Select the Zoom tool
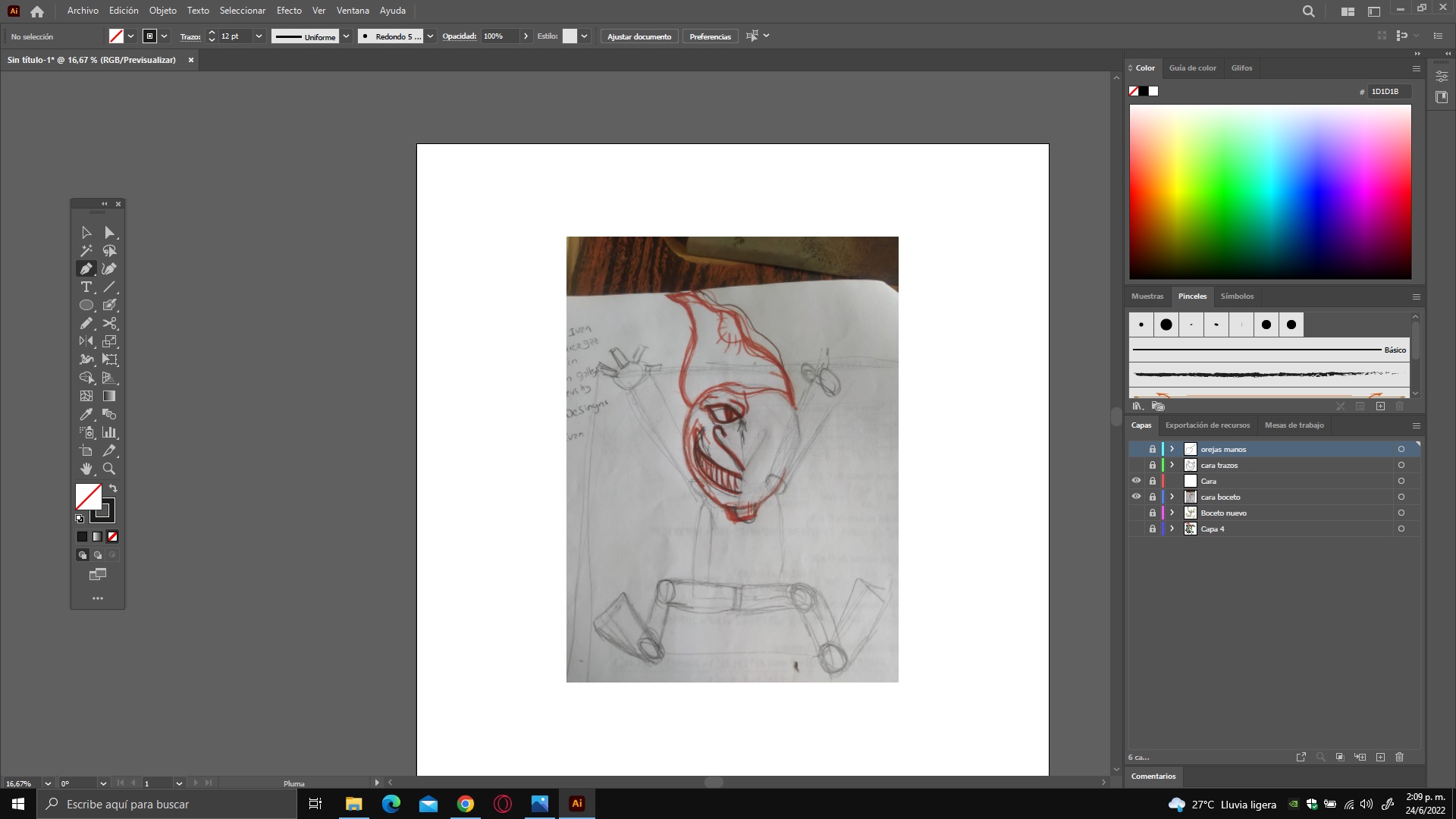This screenshot has height=819, width=1456. tap(109, 469)
